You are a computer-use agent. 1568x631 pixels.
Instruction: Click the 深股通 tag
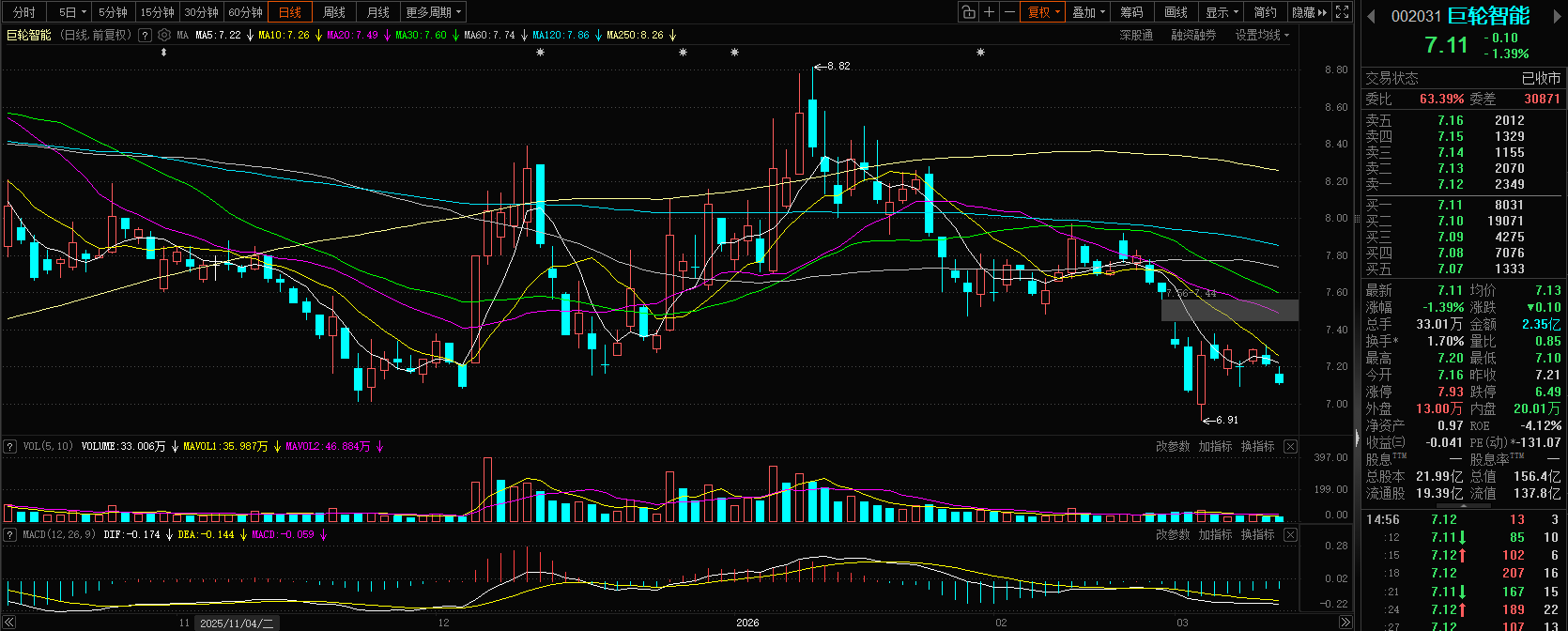point(1136,35)
